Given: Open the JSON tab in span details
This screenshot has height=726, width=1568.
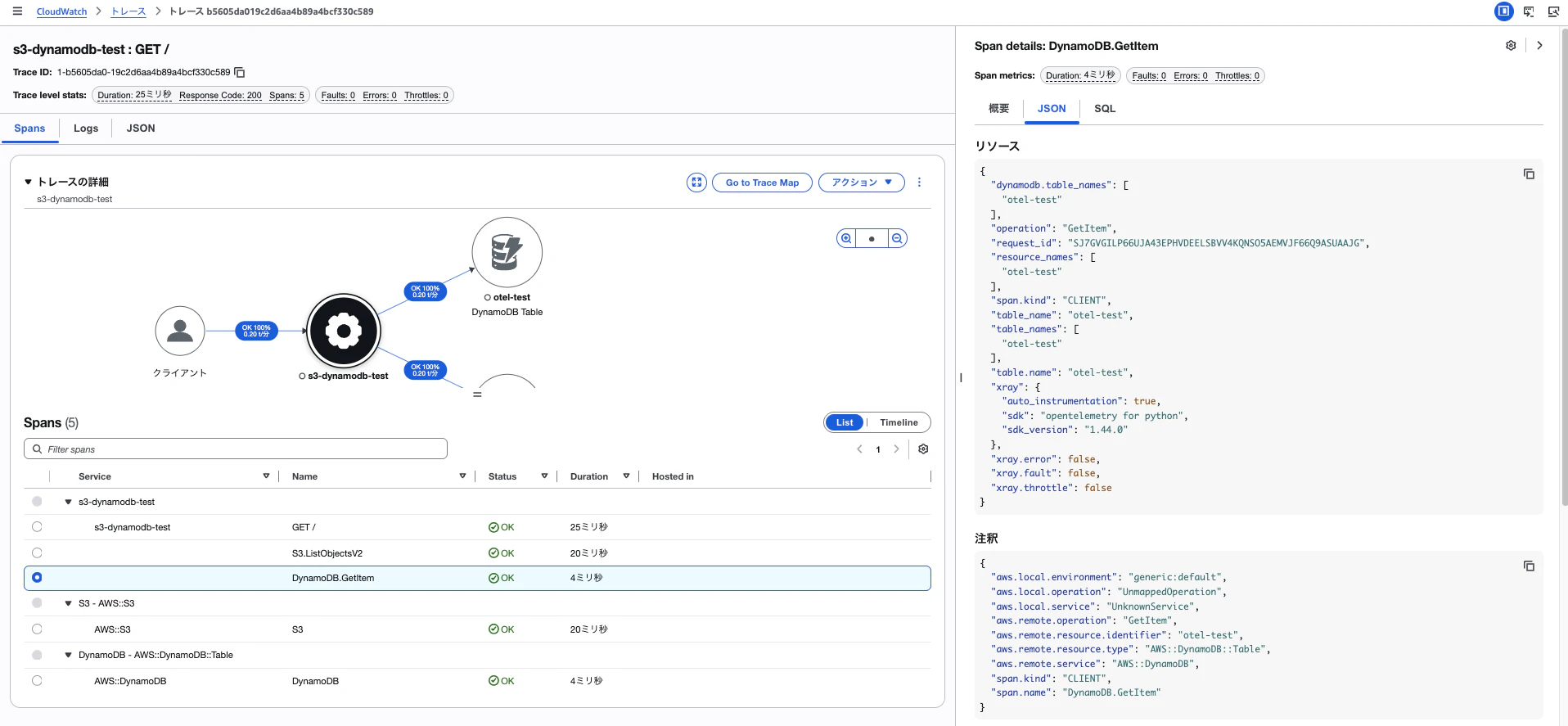Looking at the screenshot, I should 1052,109.
